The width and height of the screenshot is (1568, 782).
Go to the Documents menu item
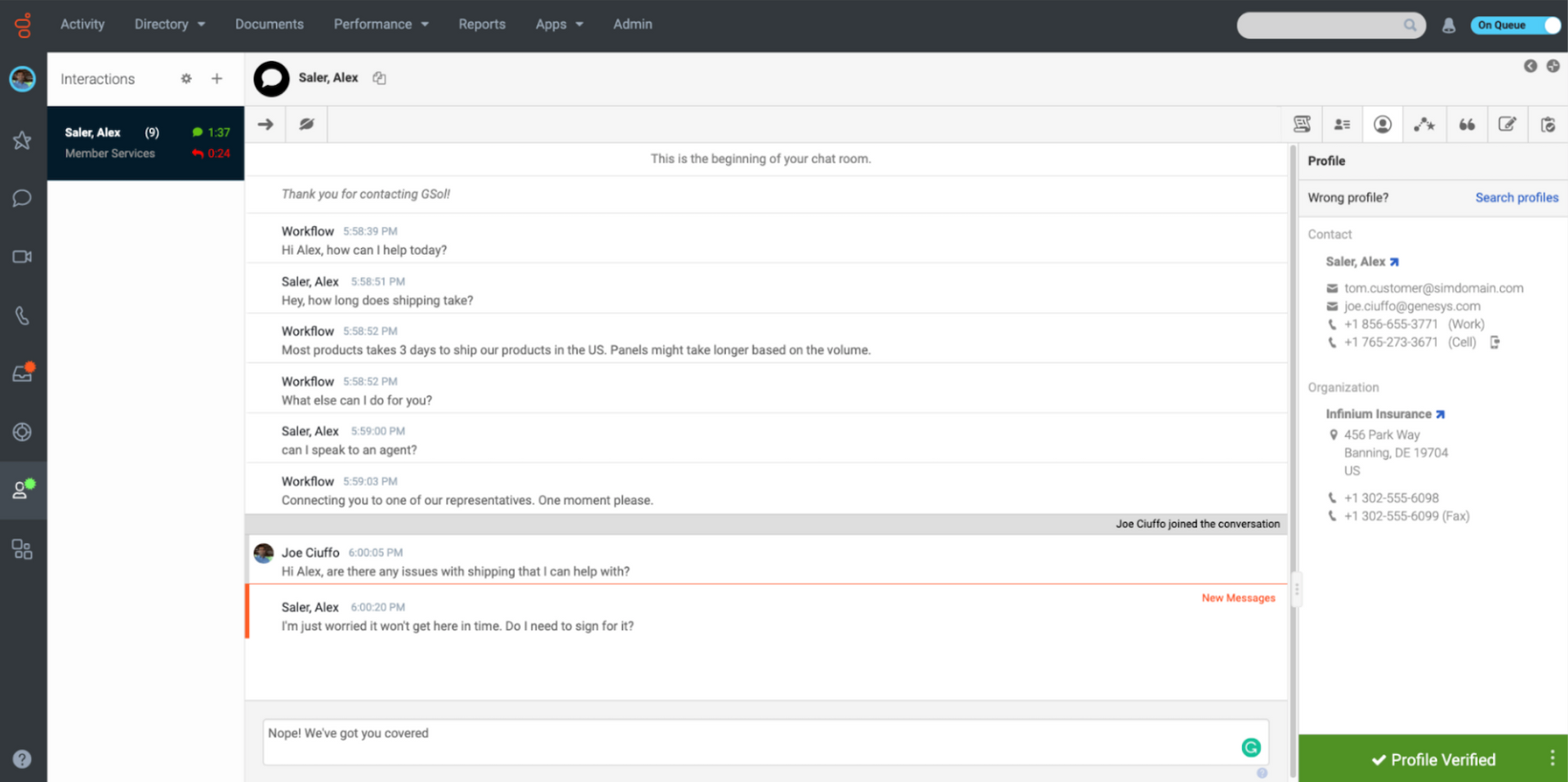click(x=269, y=25)
